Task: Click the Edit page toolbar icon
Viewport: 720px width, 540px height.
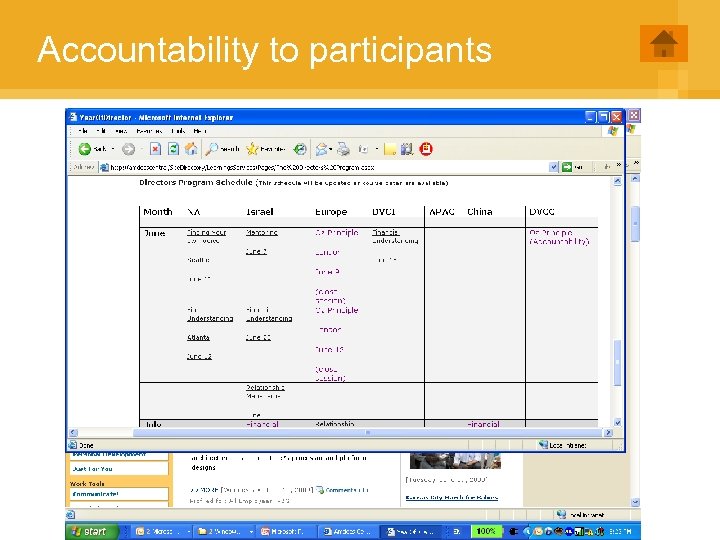Action: 363,149
